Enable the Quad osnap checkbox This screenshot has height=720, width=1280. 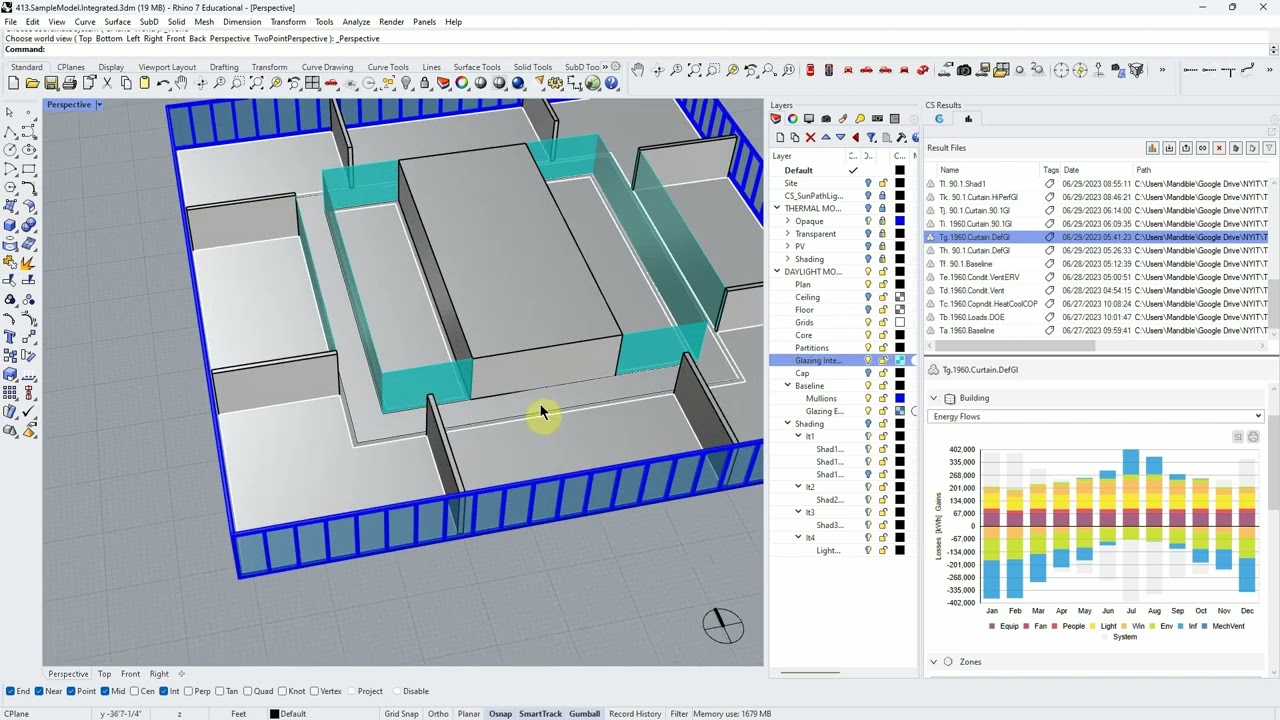[x=248, y=691]
